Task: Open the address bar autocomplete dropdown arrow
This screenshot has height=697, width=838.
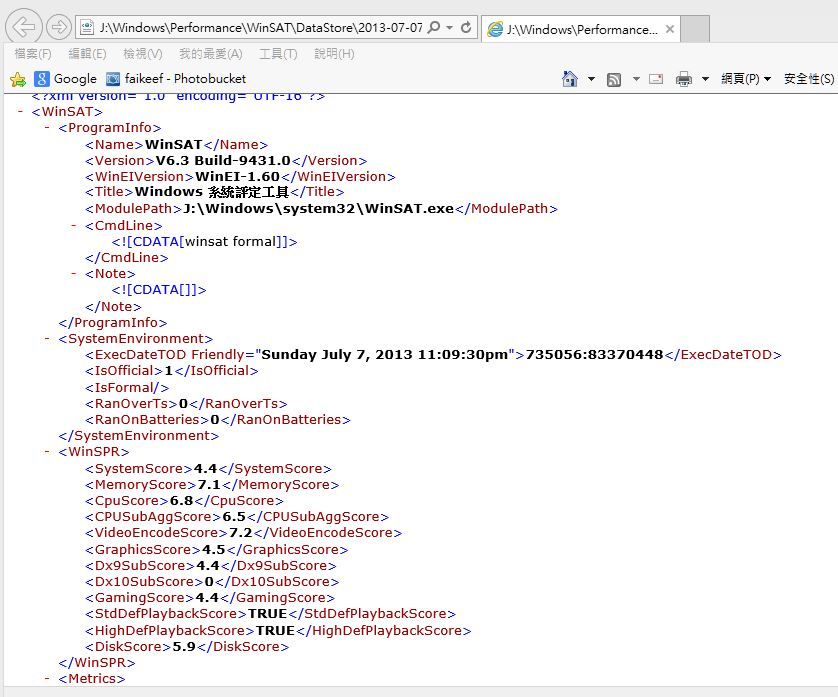Action: [449, 28]
